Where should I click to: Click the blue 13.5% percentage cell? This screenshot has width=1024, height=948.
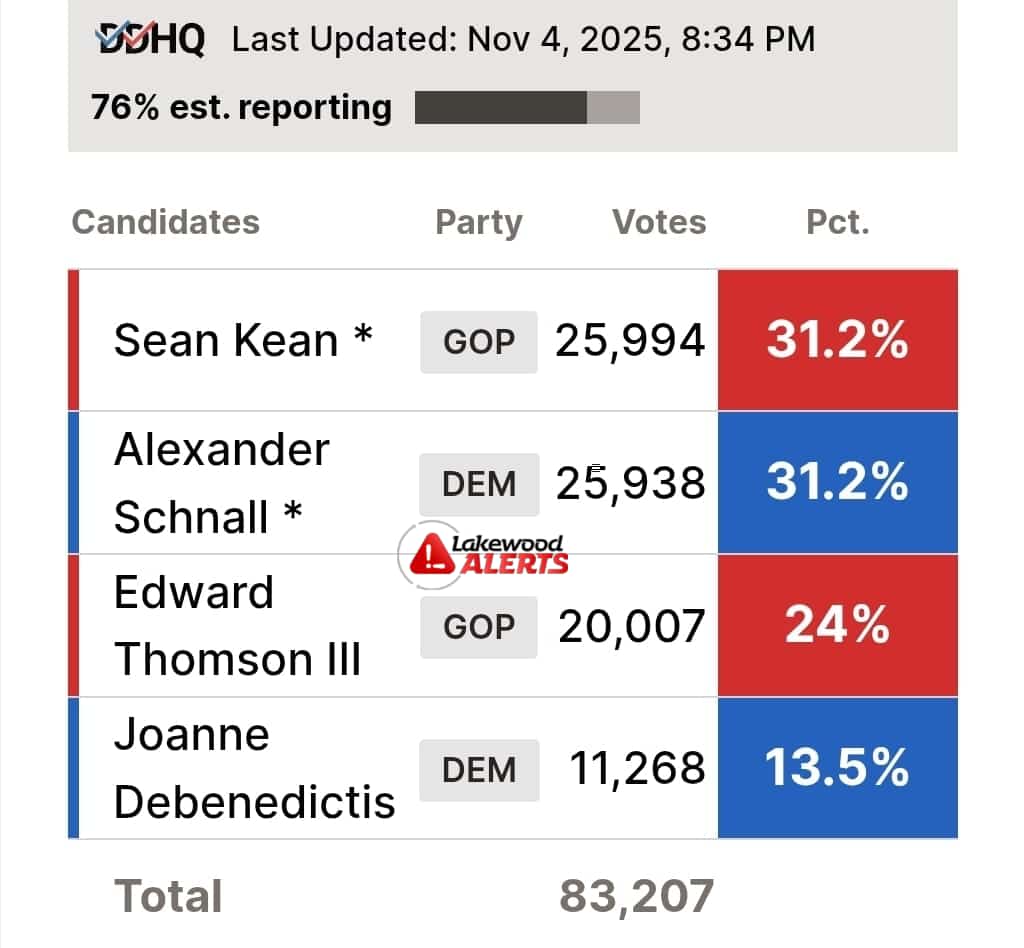click(837, 769)
